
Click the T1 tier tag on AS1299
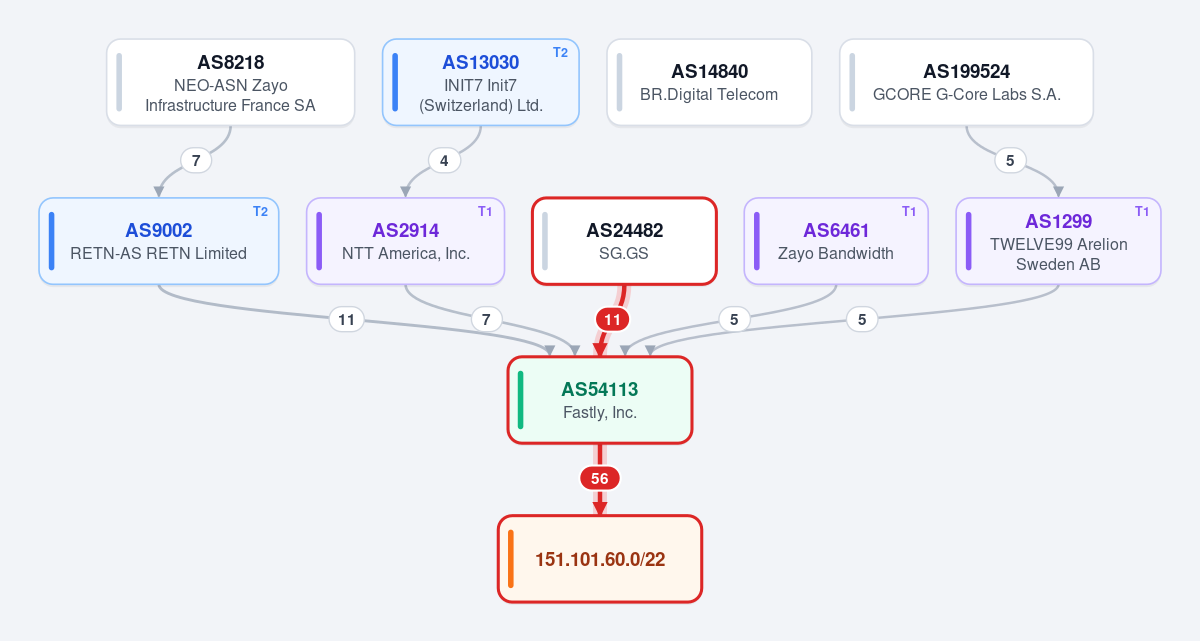1142,211
